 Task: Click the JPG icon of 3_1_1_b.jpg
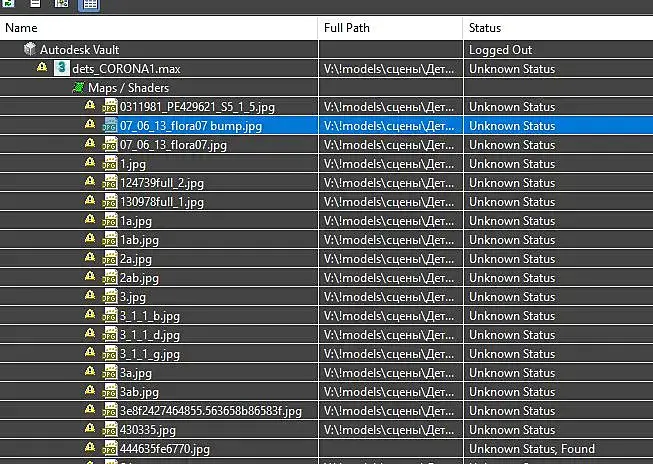110,316
